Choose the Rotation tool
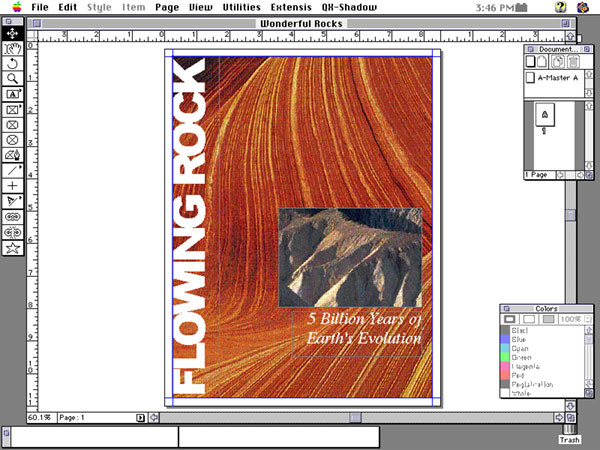600x450 pixels. click(12, 63)
